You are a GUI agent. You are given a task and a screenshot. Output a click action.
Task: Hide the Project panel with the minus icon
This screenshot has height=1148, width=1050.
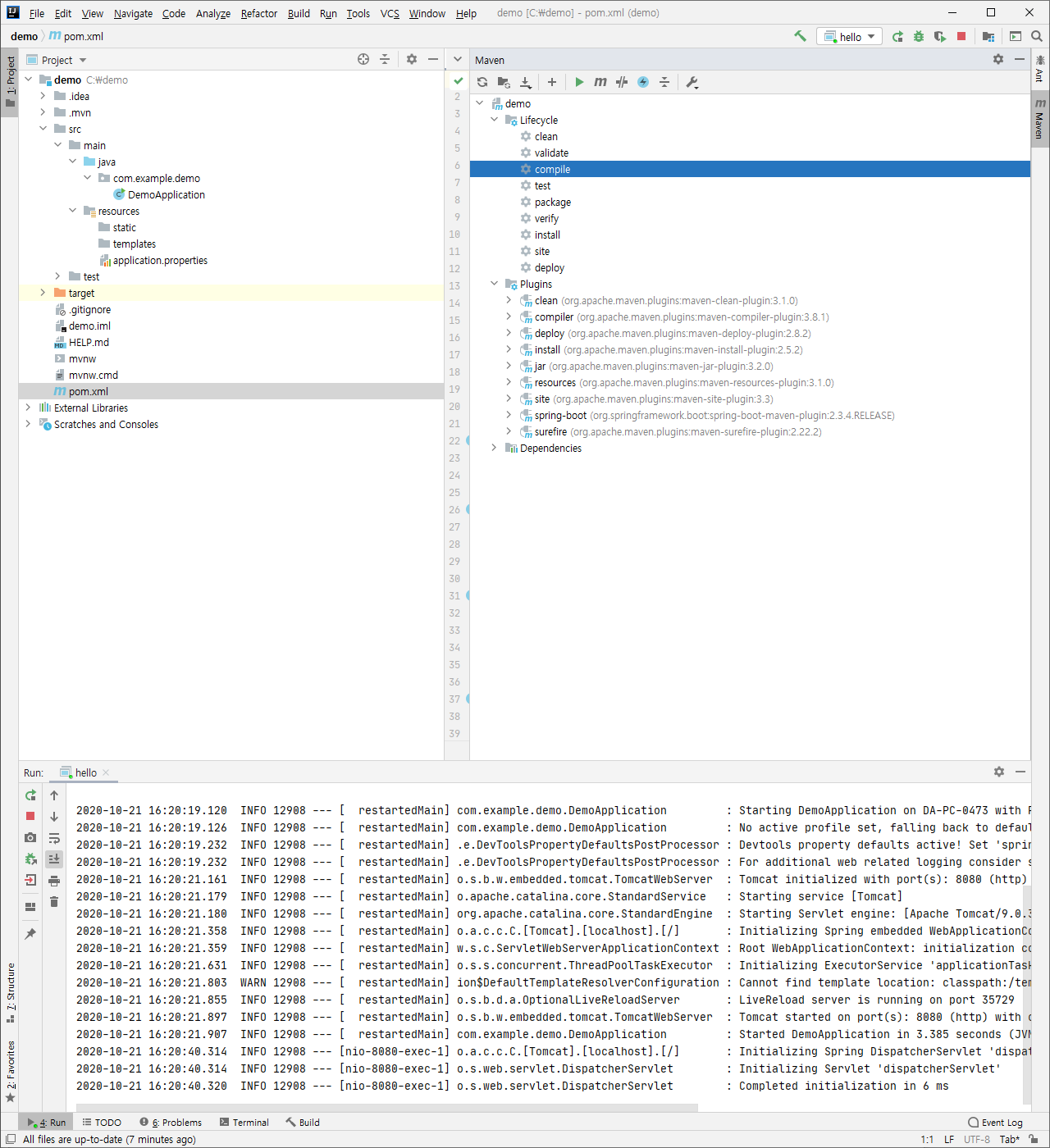pos(432,59)
